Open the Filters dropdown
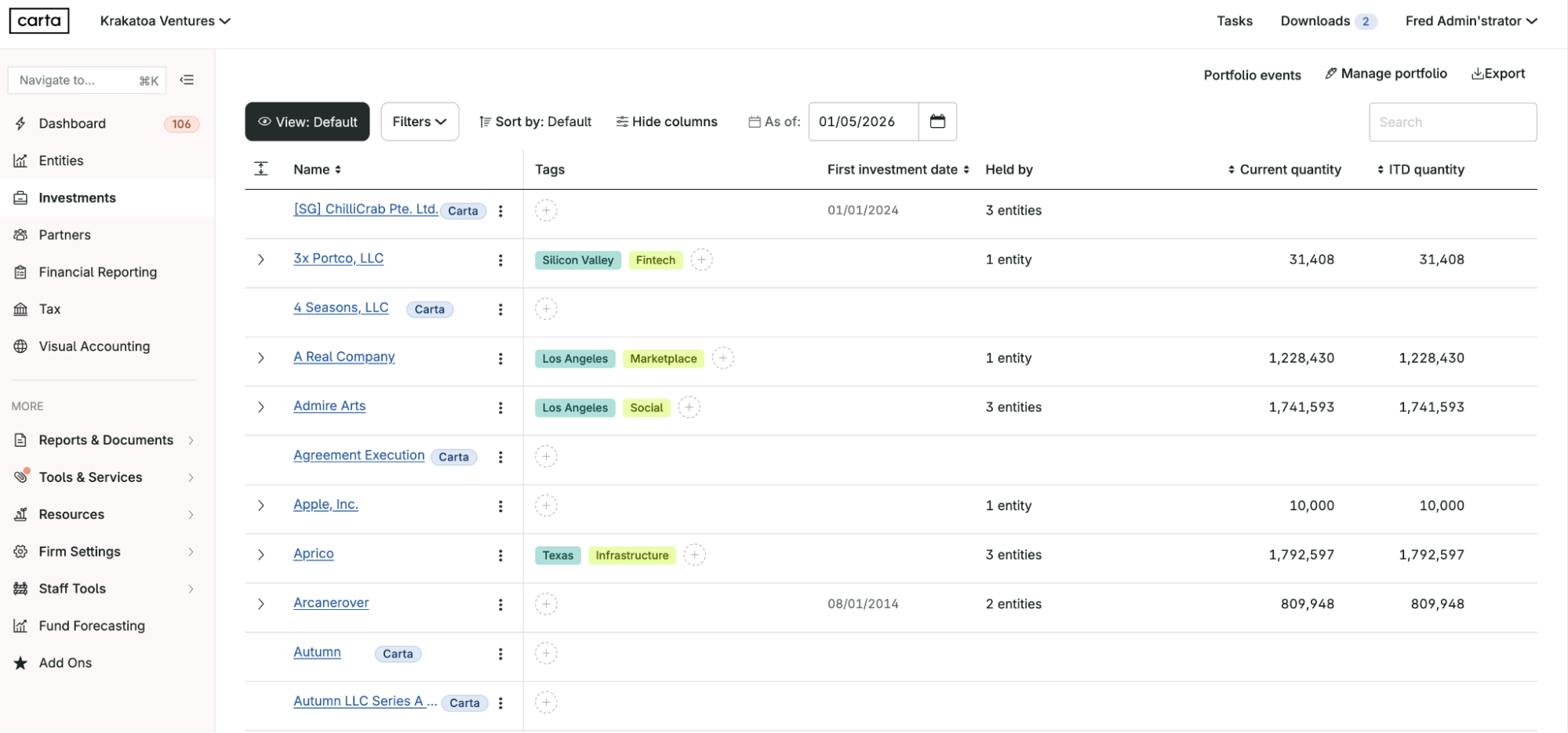This screenshot has width=1568, height=733. click(x=419, y=122)
